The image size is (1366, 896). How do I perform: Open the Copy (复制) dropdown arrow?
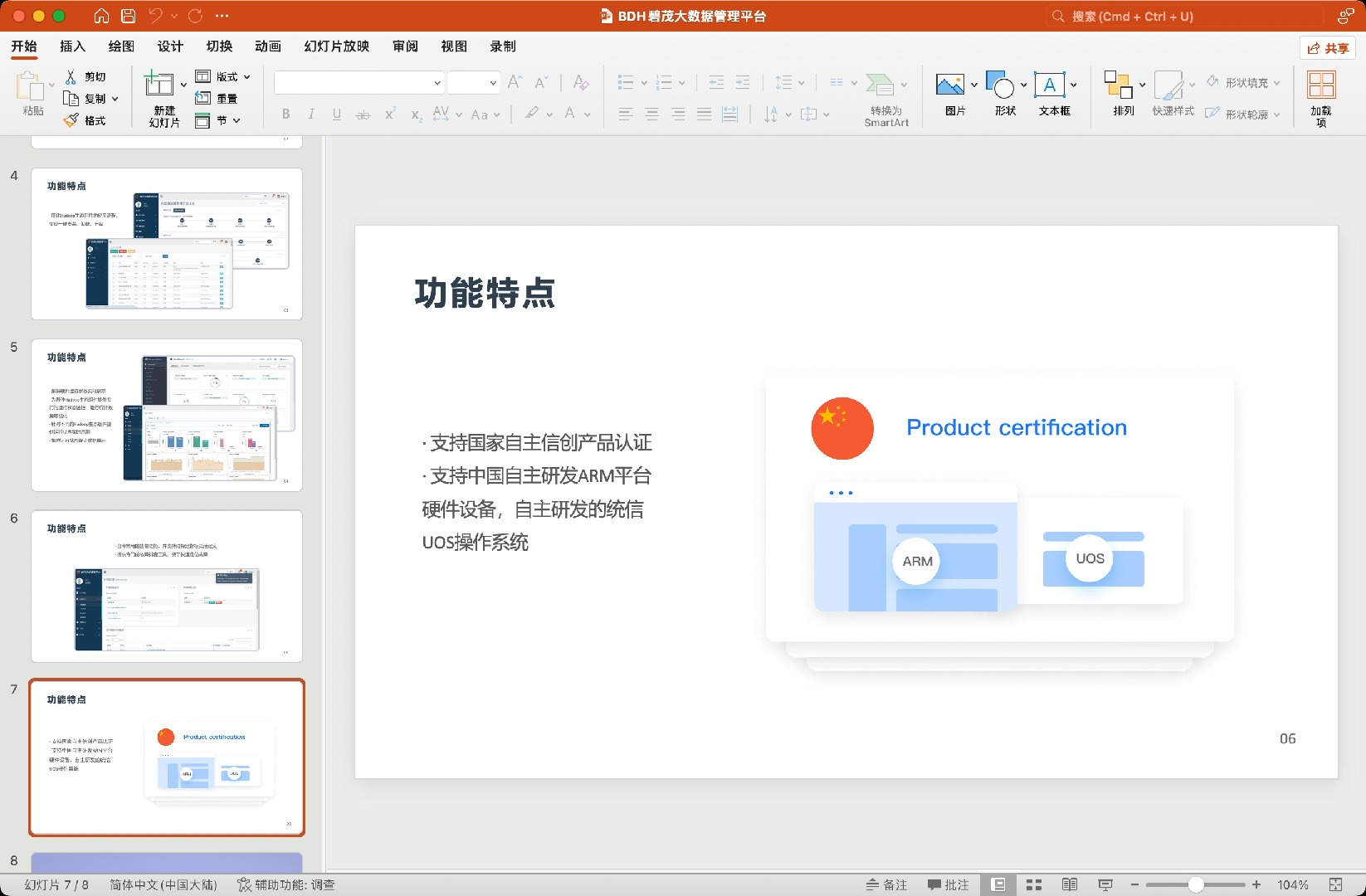pos(115,99)
